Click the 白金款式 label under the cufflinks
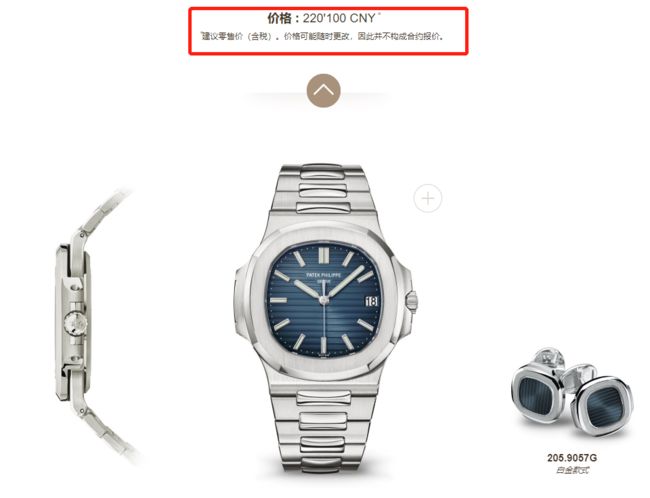 point(572,470)
